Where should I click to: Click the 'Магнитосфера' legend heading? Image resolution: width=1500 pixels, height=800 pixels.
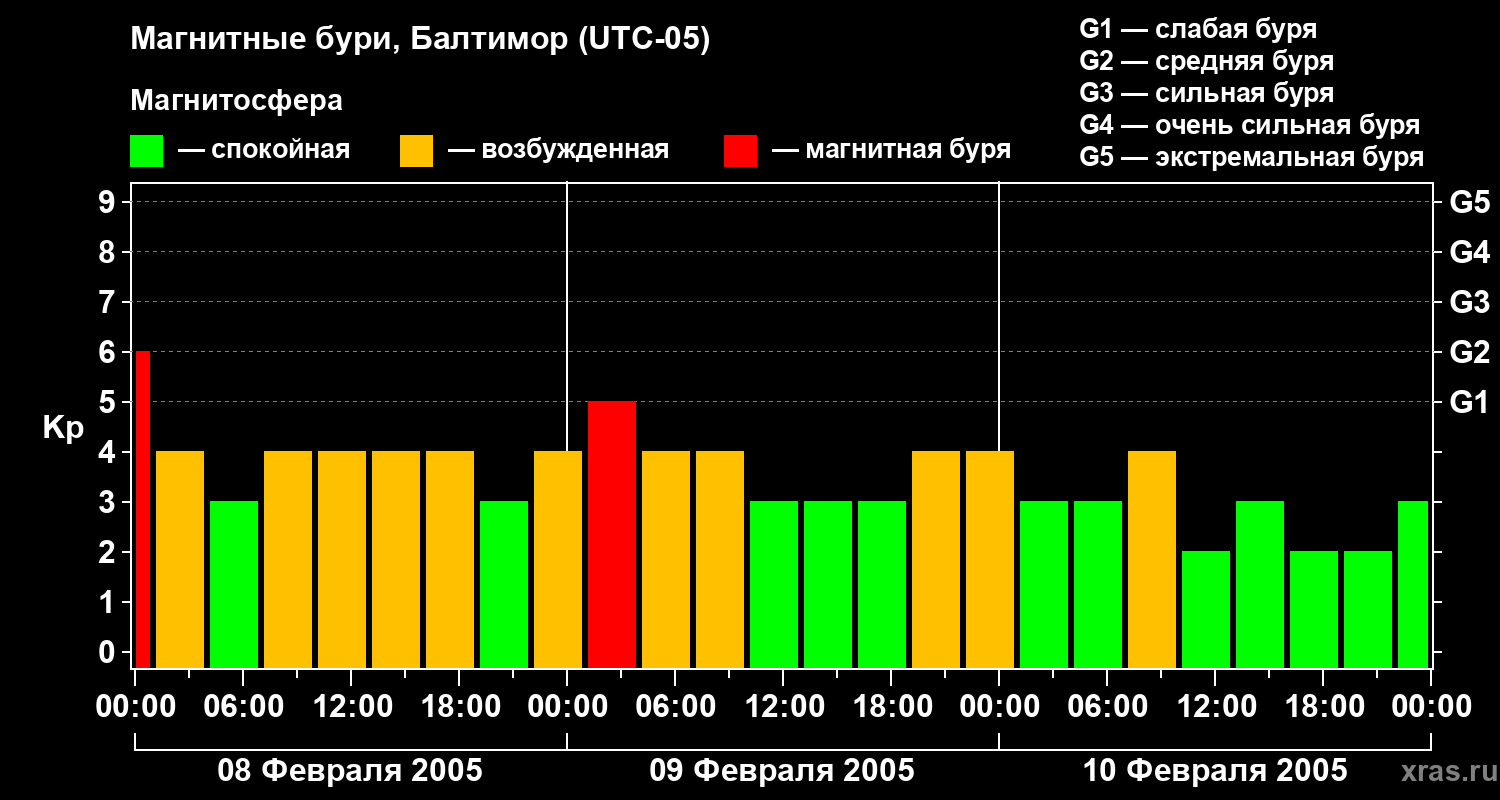(x=236, y=101)
